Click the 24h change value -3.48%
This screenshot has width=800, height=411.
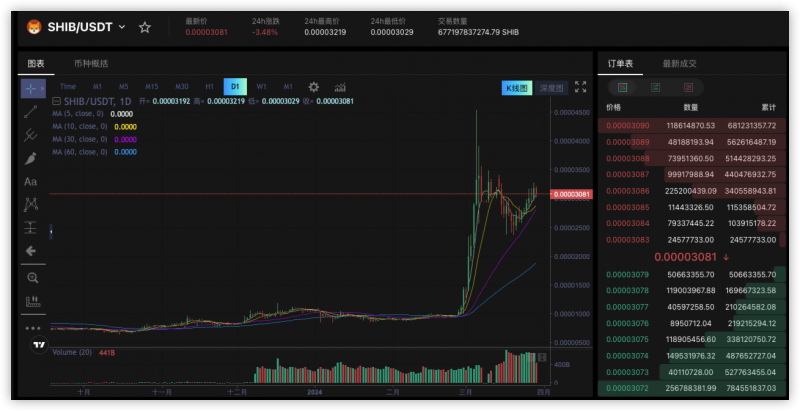pos(265,32)
